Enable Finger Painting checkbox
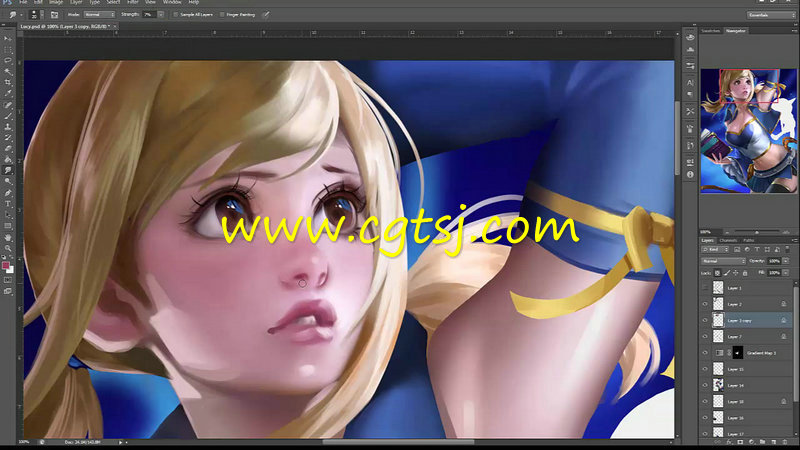The width and height of the screenshot is (800, 450). pyautogui.click(x=222, y=15)
